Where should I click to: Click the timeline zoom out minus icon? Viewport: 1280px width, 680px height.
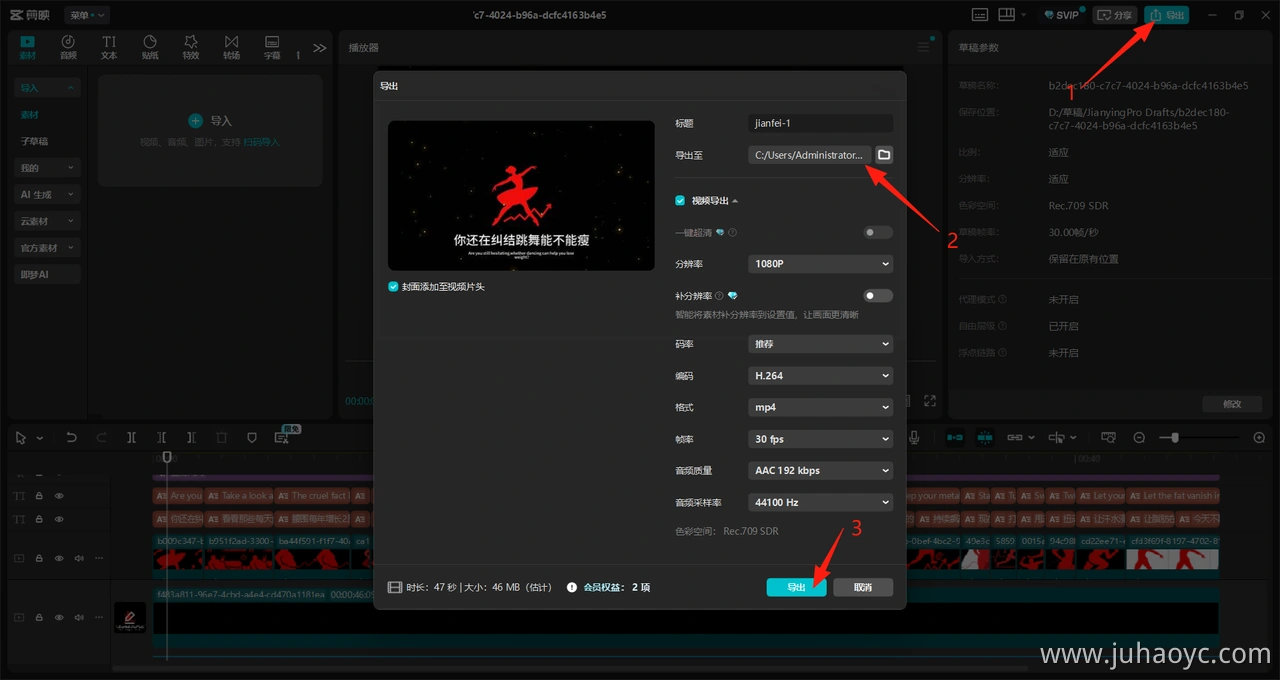pos(1139,438)
